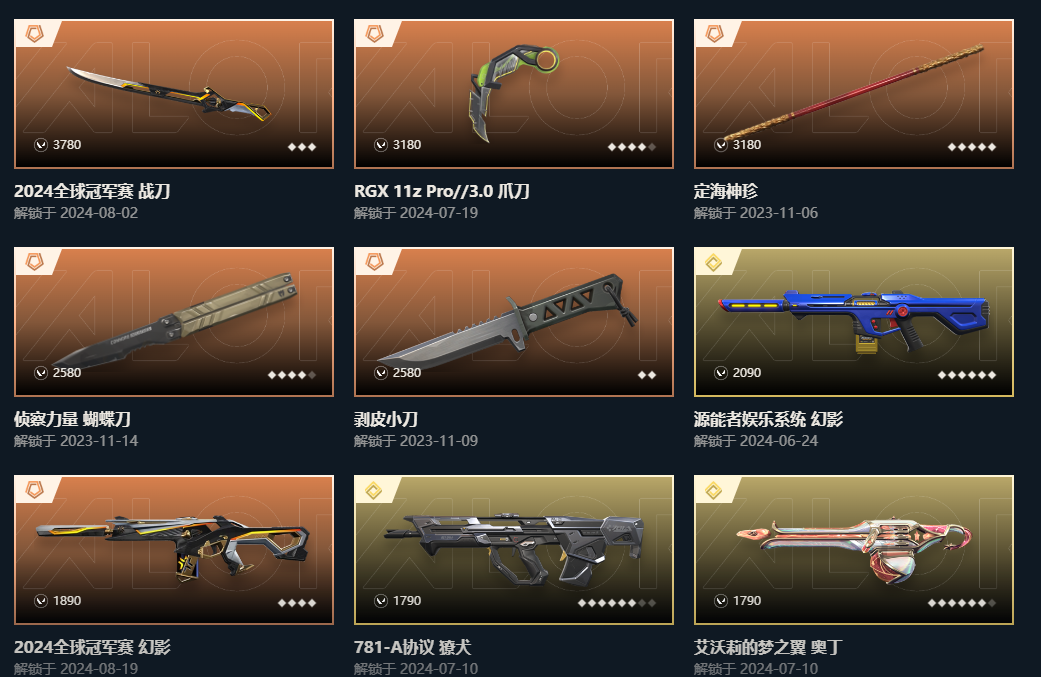Select the 2024全球冠军赛 战刀 skin card
This screenshot has height=677, width=1041.
coord(174,94)
